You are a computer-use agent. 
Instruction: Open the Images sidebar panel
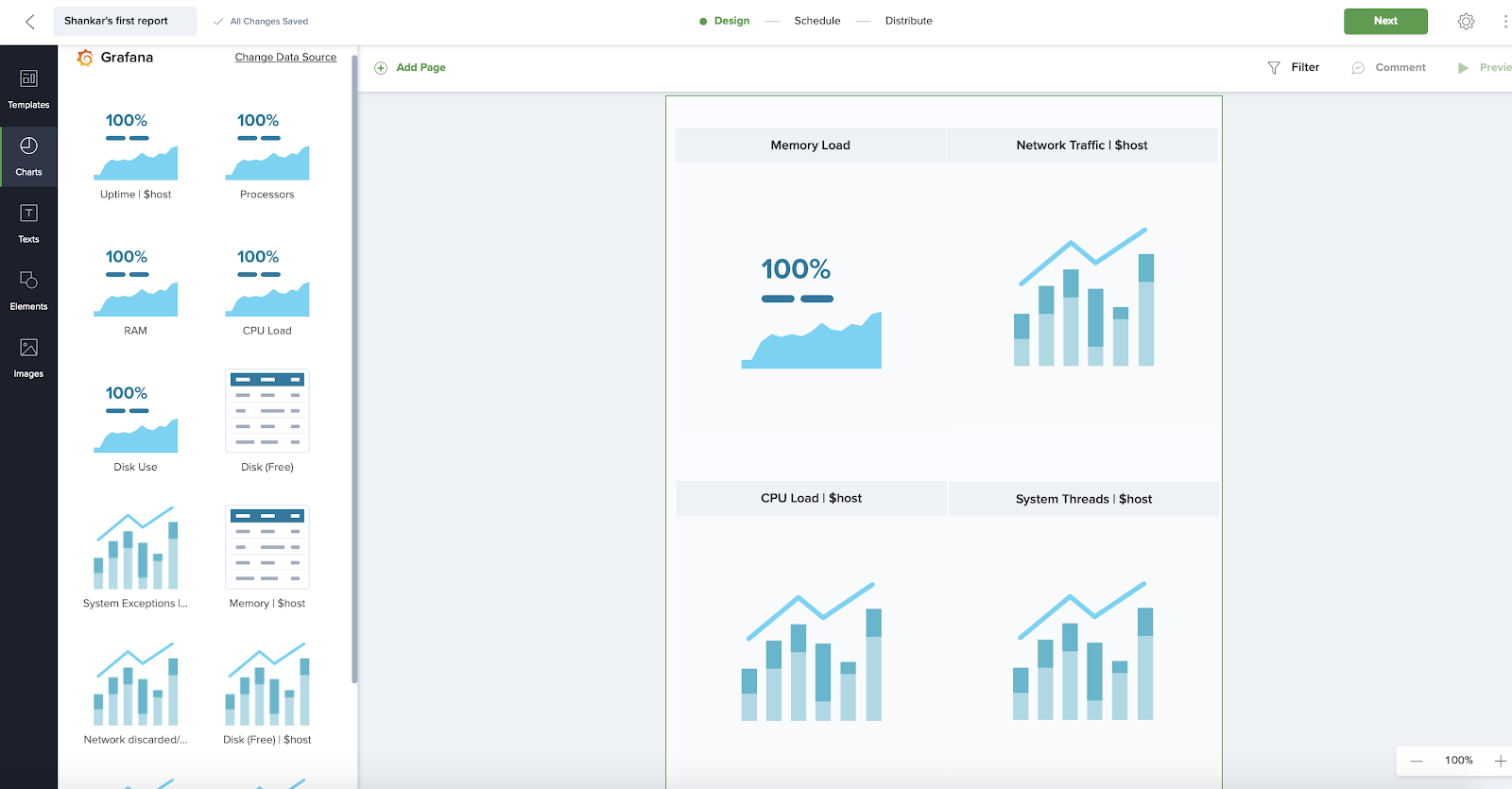pyautogui.click(x=28, y=358)
